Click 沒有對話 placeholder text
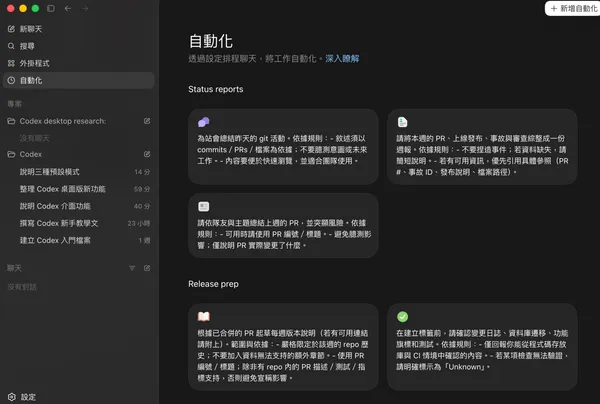Image resolution: width=600 pixels, height=404 pixels. pos(22,287)
